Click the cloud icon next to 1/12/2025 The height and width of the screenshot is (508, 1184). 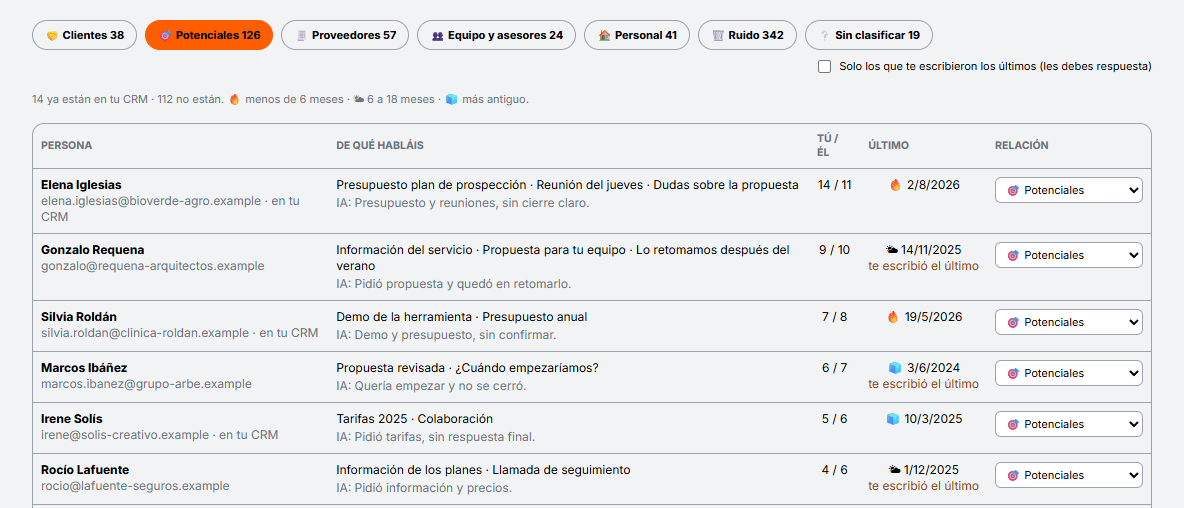[896, 470]
